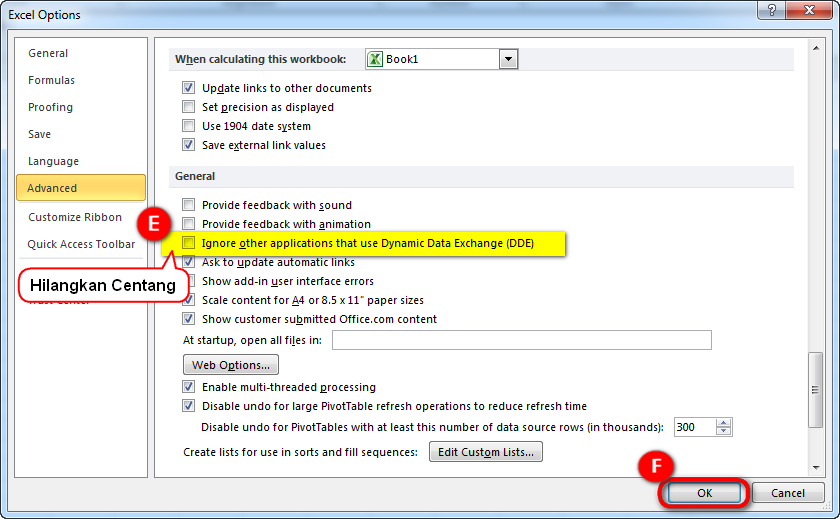Viewport: 840px width, 519px height.
Task: Open Quick Access Toolbar settings
Action: point(81,244)
